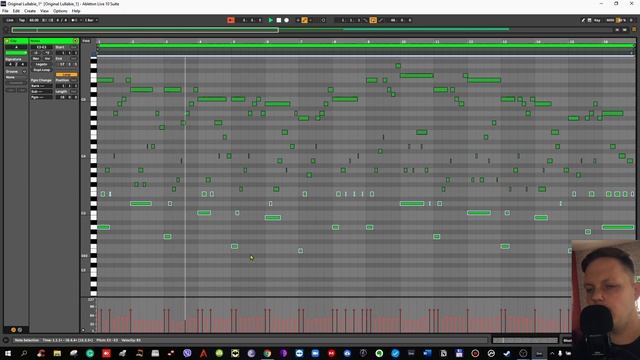Open Chrome from the taskbar
Viewport: 640px width, 360px height.
pyautogui.click(x=267, y=353)
